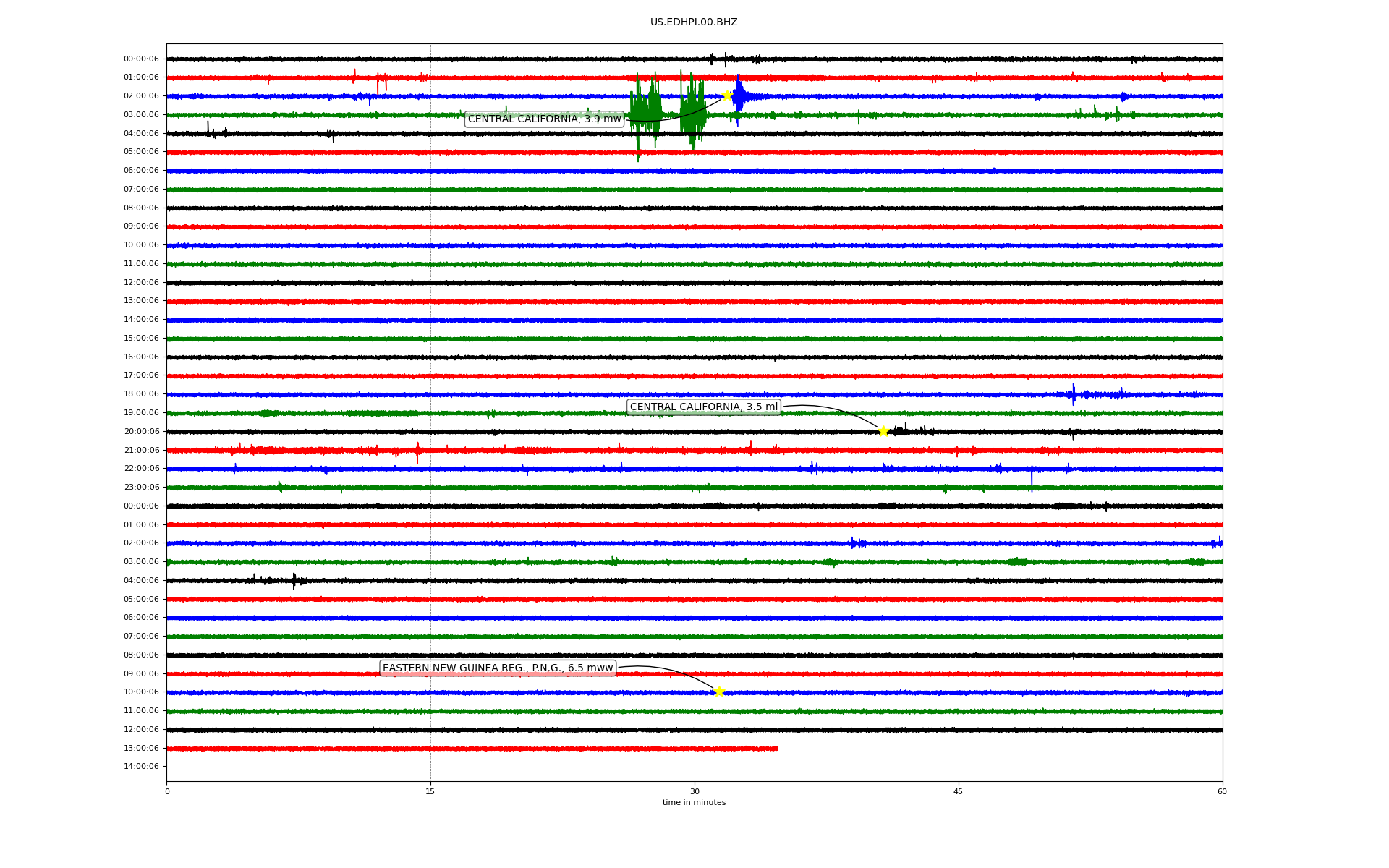Click the end of the last red trace

776,749
